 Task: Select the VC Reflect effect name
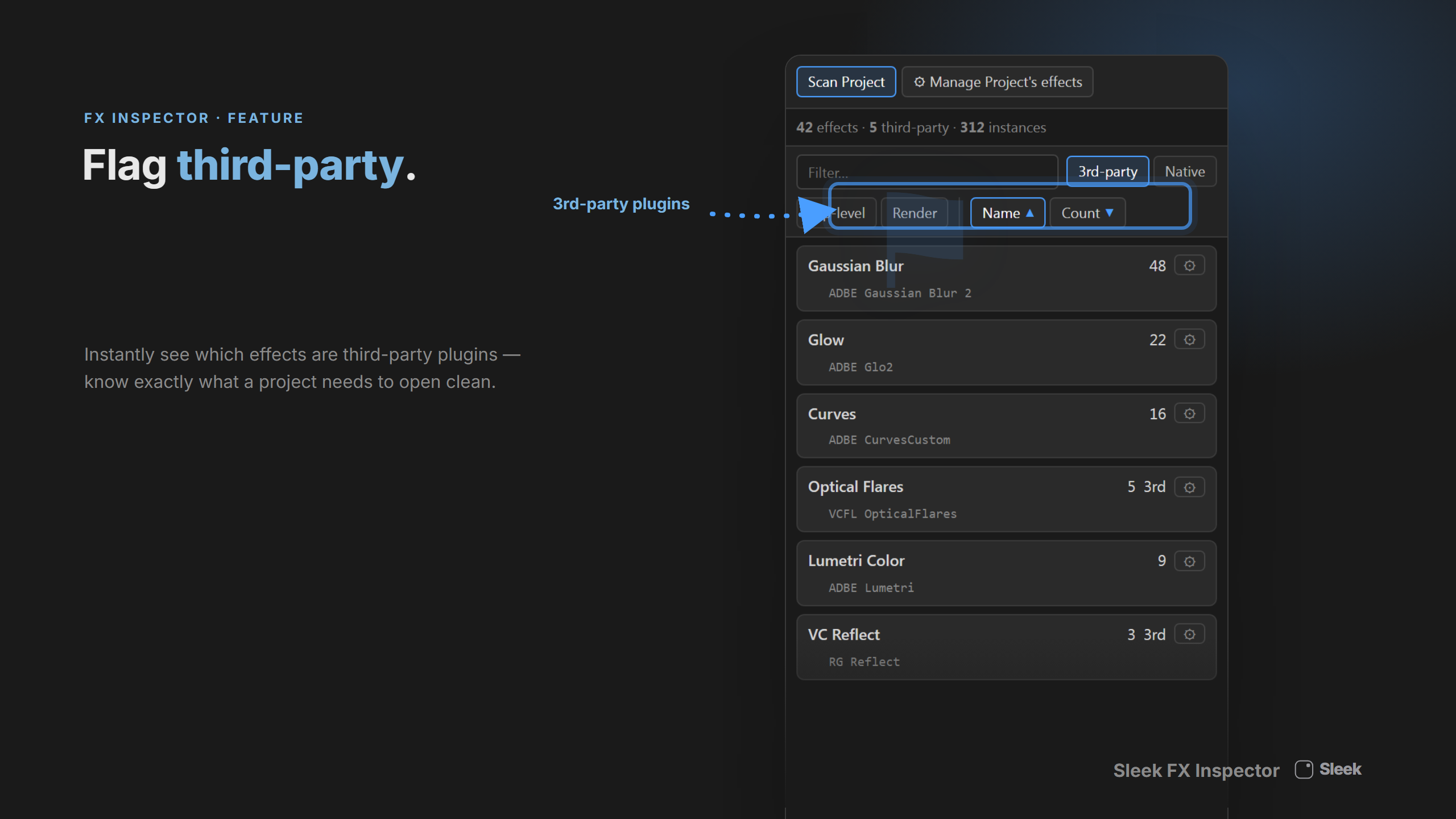[x=843, y=634]
